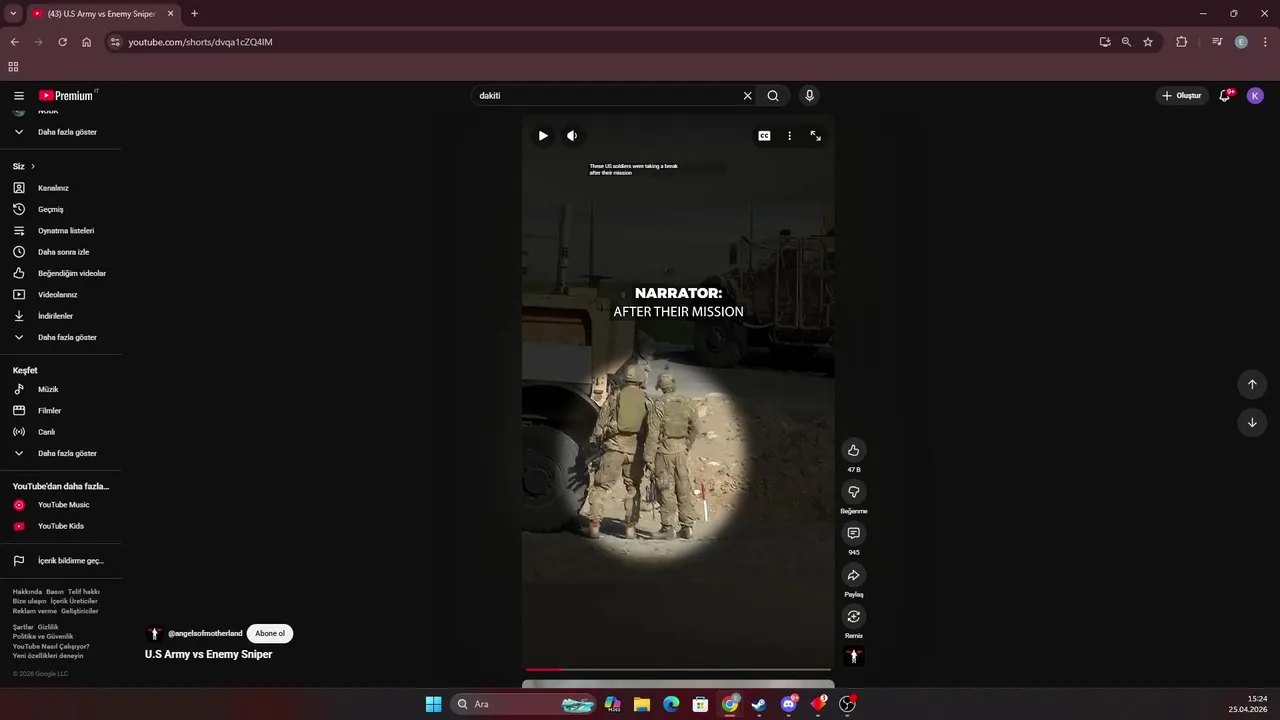Open the notifications bell
The image size is (1280, 720).
1225,96
